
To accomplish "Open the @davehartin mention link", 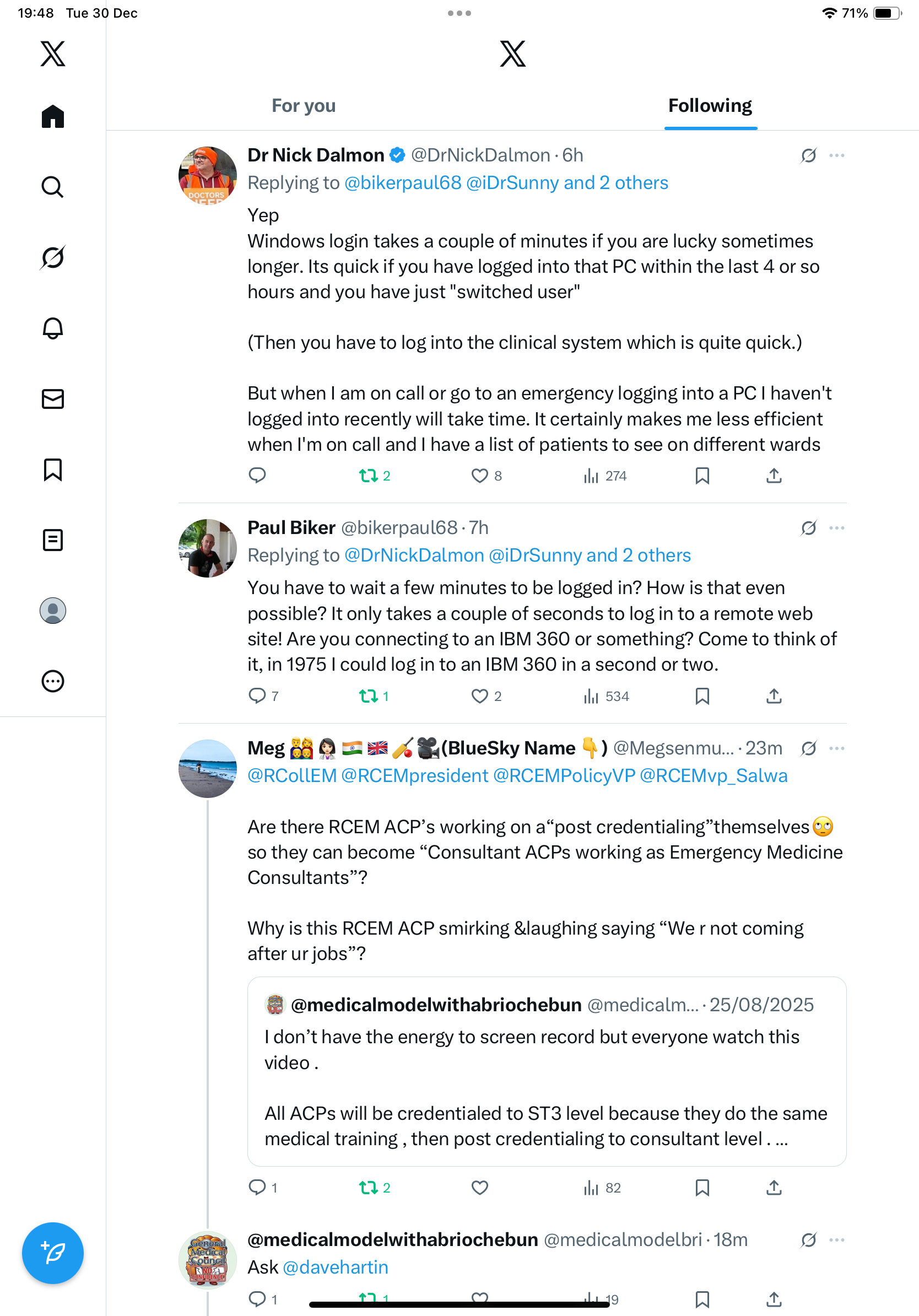I will (335, 1267).
